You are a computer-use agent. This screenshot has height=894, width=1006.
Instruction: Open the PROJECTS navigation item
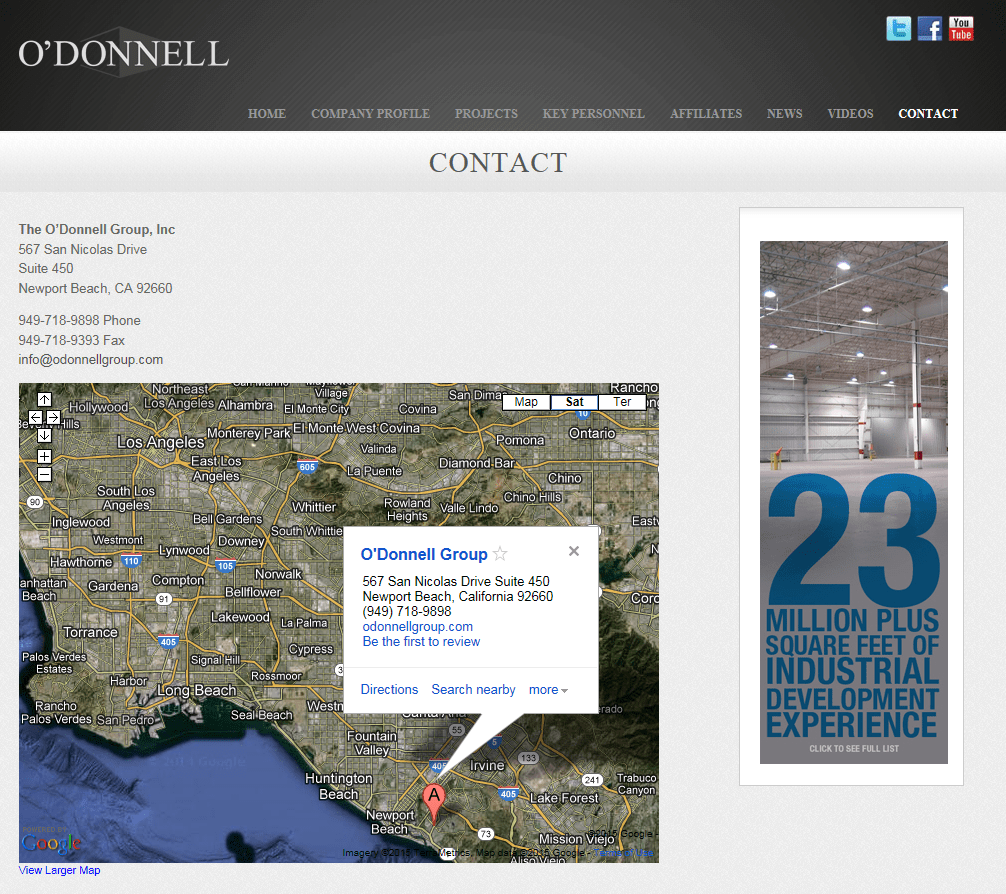pyautogui.click(x=486, y=113)
